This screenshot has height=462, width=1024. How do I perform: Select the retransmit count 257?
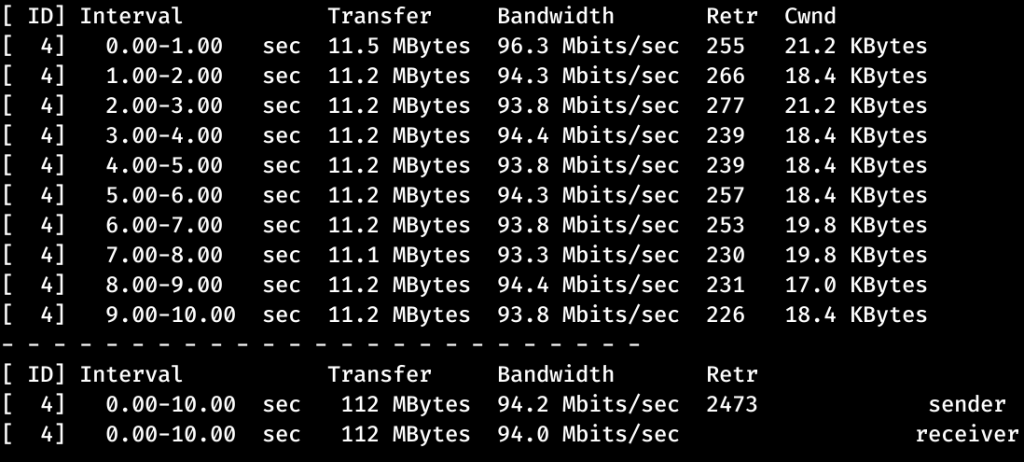pos(725,196)
